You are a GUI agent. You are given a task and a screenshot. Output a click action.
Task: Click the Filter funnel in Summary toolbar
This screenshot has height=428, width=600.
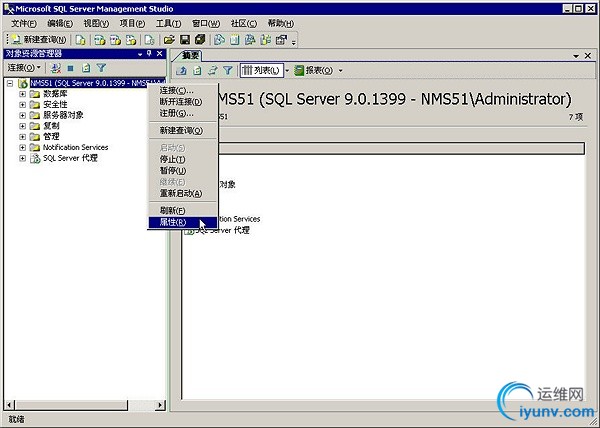coord(228,70)
